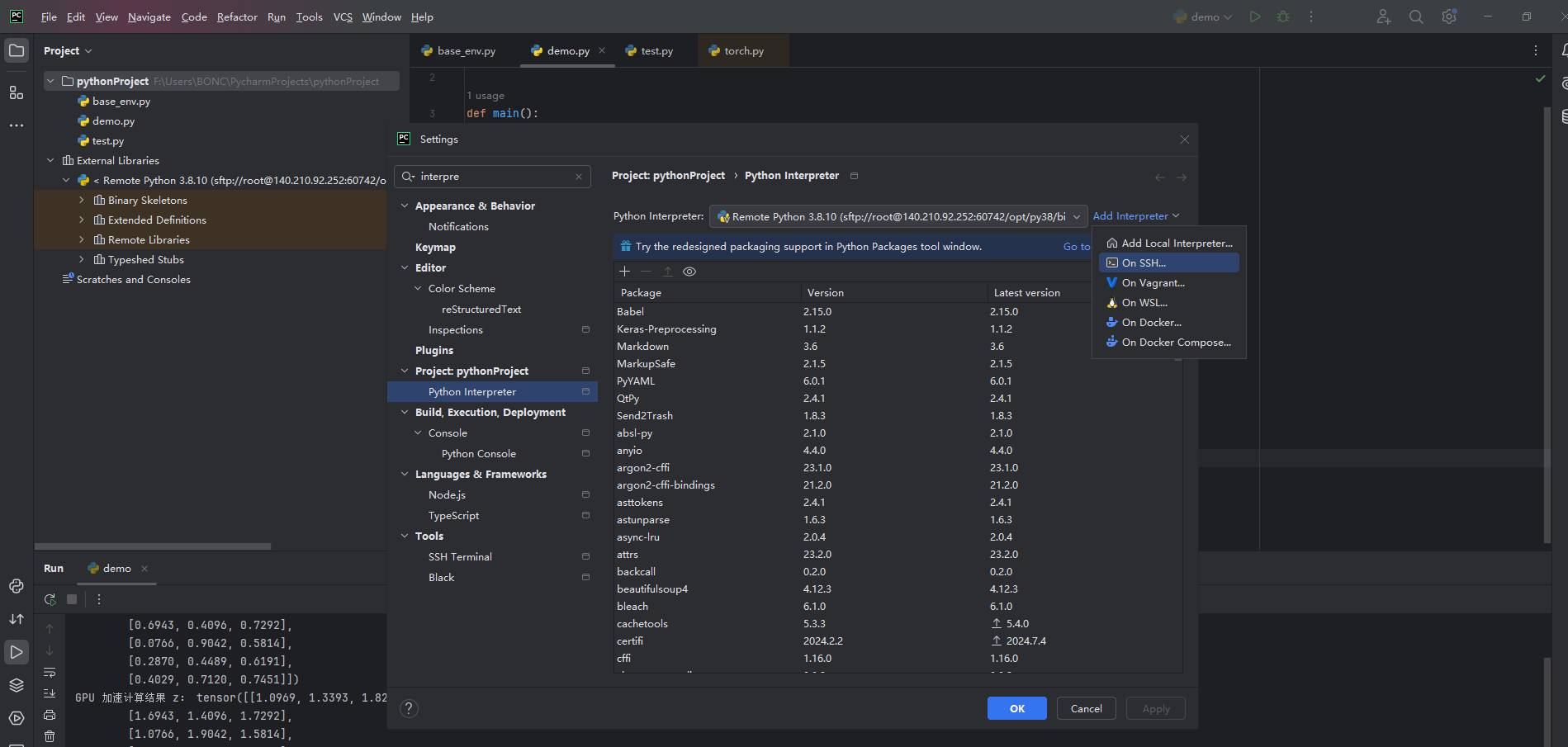Click the OK button in Settings
The height and width of the screenshot is (747, 1568).
point(1017,708)
